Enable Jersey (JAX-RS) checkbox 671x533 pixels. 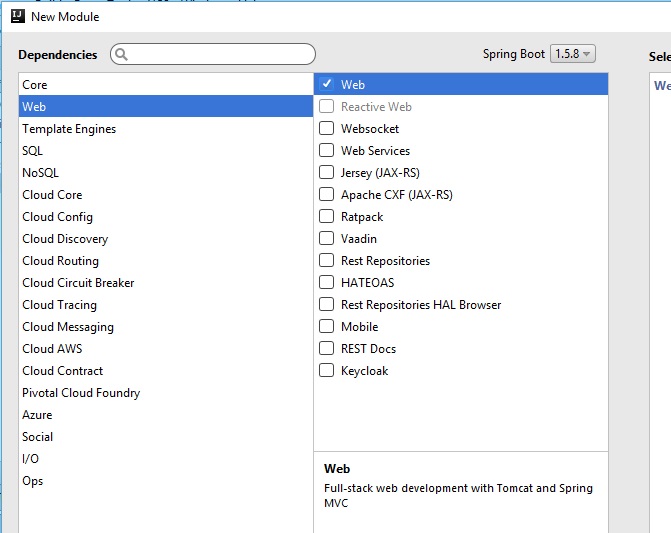[327, 172]
